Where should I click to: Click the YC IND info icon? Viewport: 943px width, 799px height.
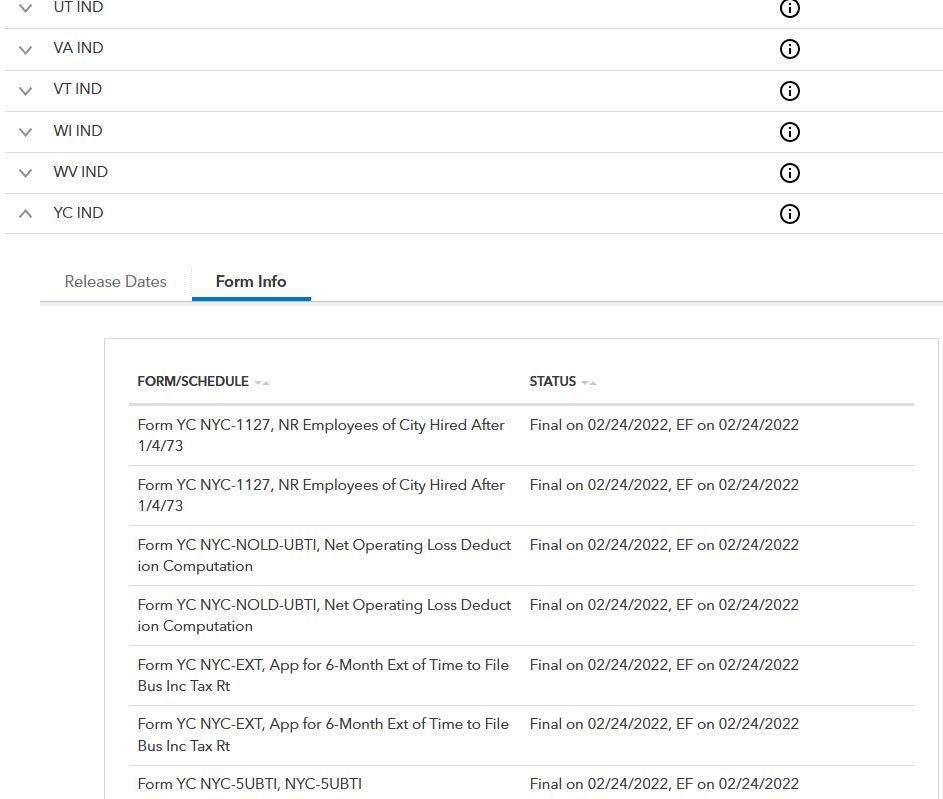[789, 213]
